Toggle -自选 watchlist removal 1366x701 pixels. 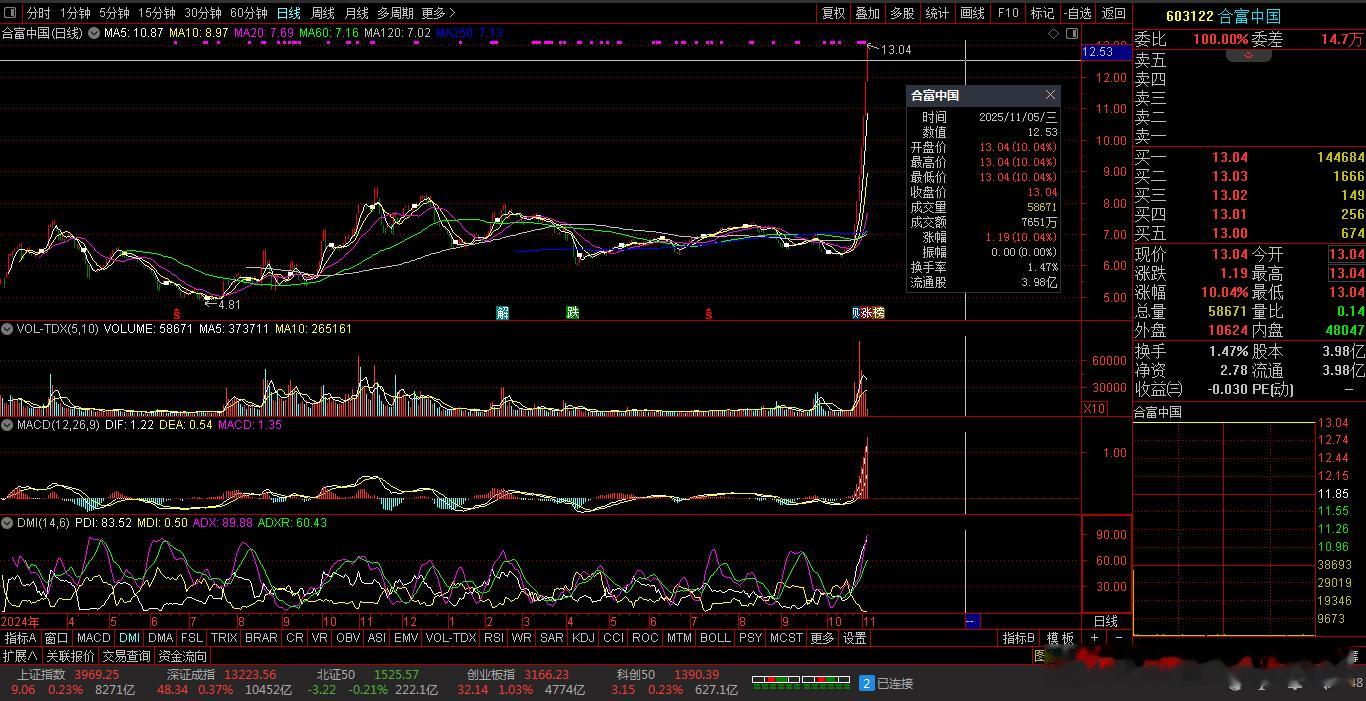click(x=1078, y=13)
